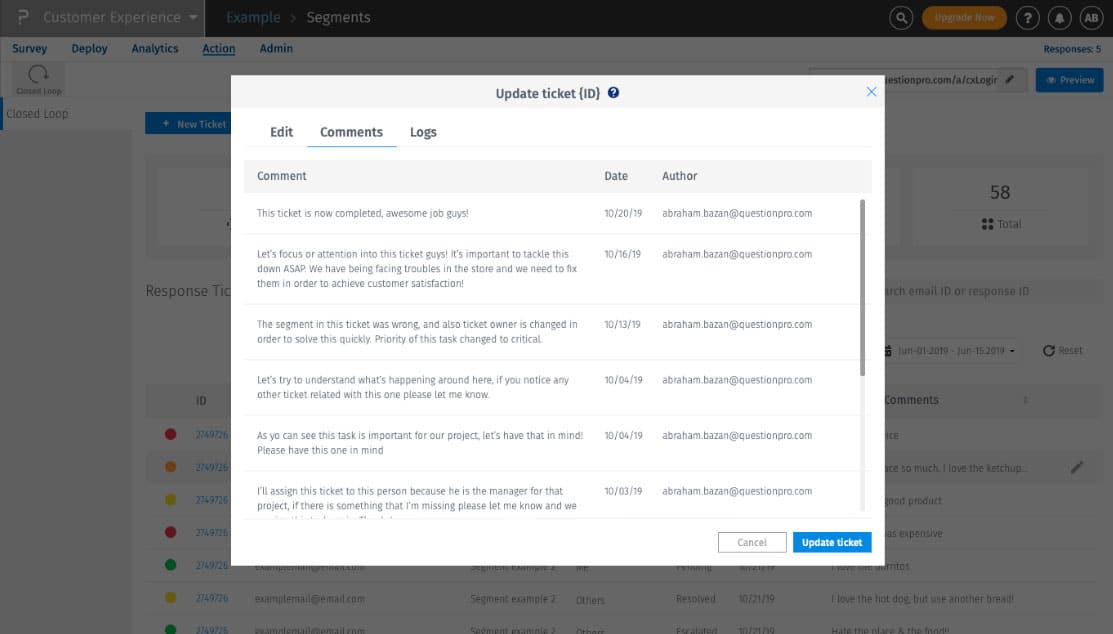1113x634 pixels.
Task: Switch to the Logs tab
Action: click(x=423, y=132)
